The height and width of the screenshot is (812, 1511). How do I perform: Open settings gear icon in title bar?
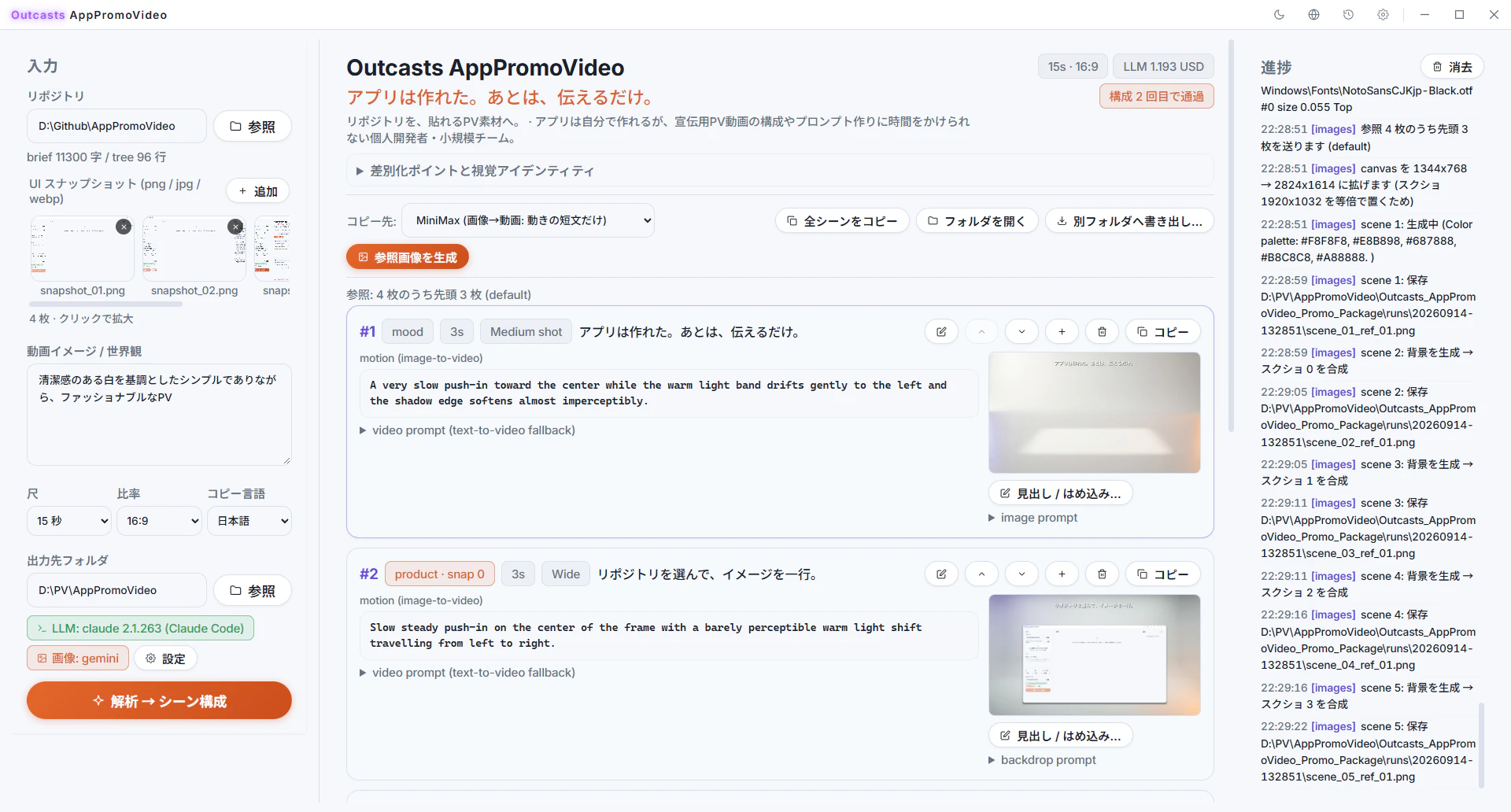[1383, 15]
